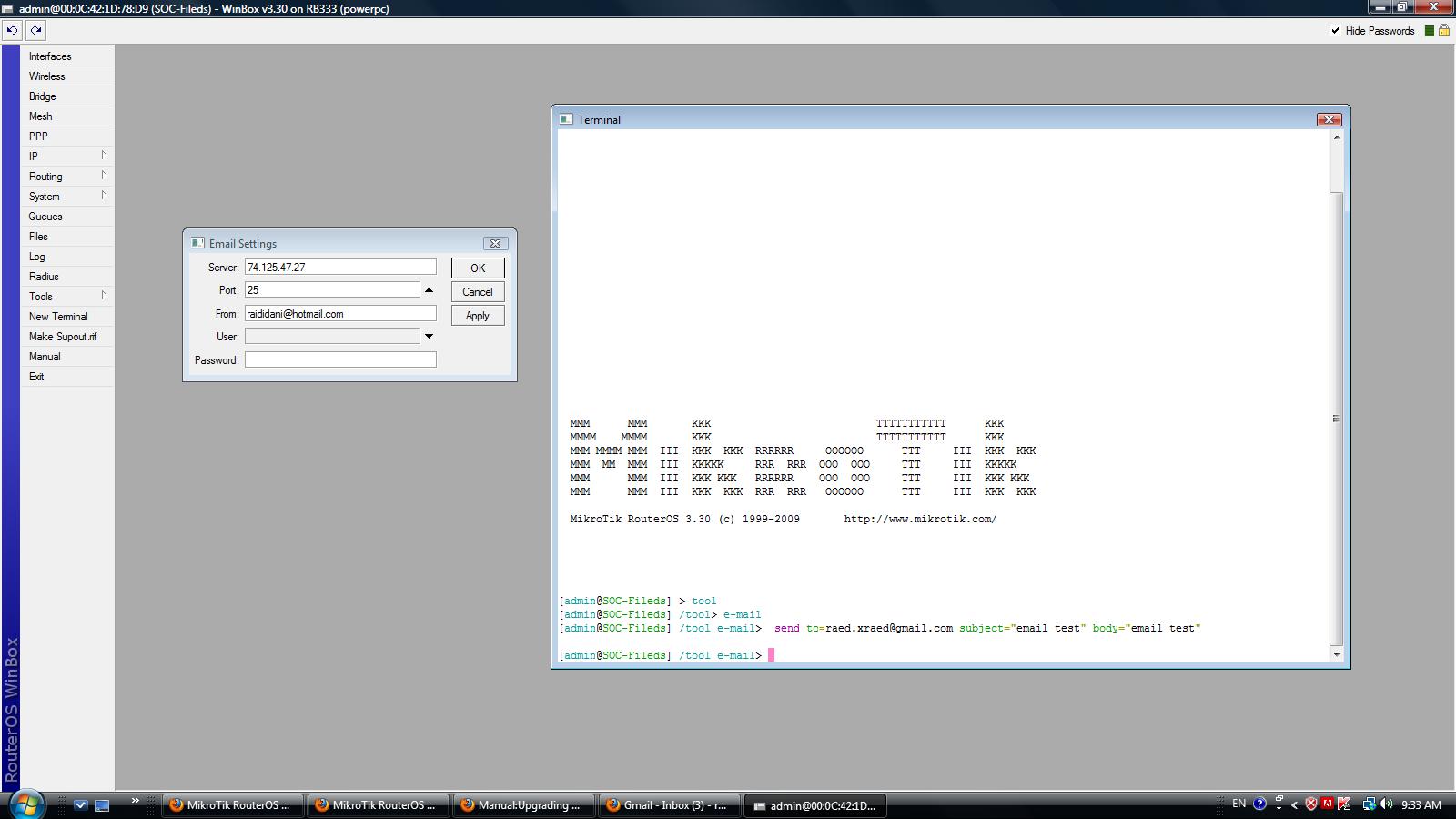Open the Interfaces menu item
Image resolution: width=1456 pixels, height=819 pixels.
(x=67, y=56)
